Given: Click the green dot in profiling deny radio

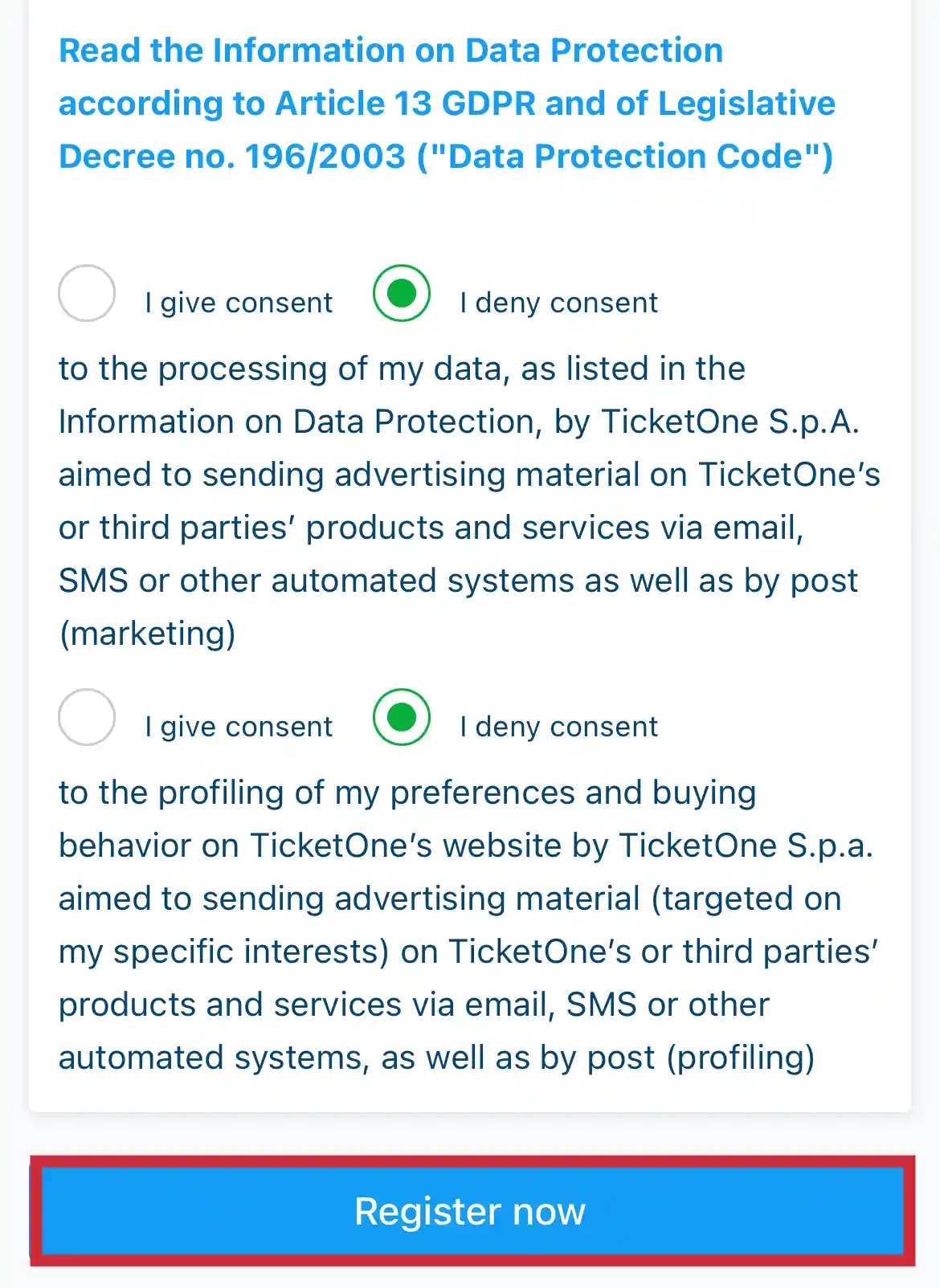Looking at the screenshot, I should (x=402, y=717).
